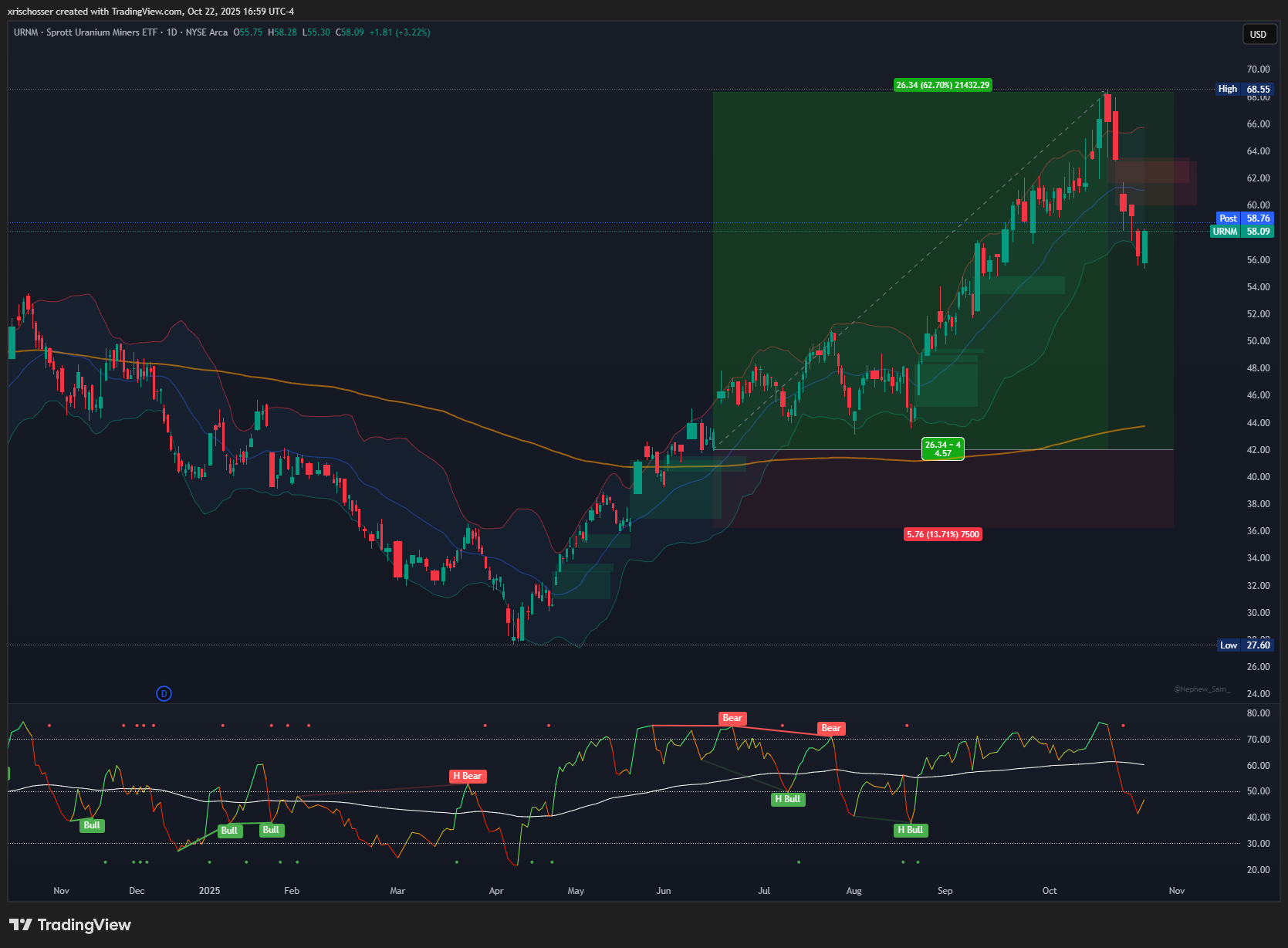Click the 32.00 price scale value
Image resolution: width=1288 pixels, height=948 pixels.
[1258, 586]
